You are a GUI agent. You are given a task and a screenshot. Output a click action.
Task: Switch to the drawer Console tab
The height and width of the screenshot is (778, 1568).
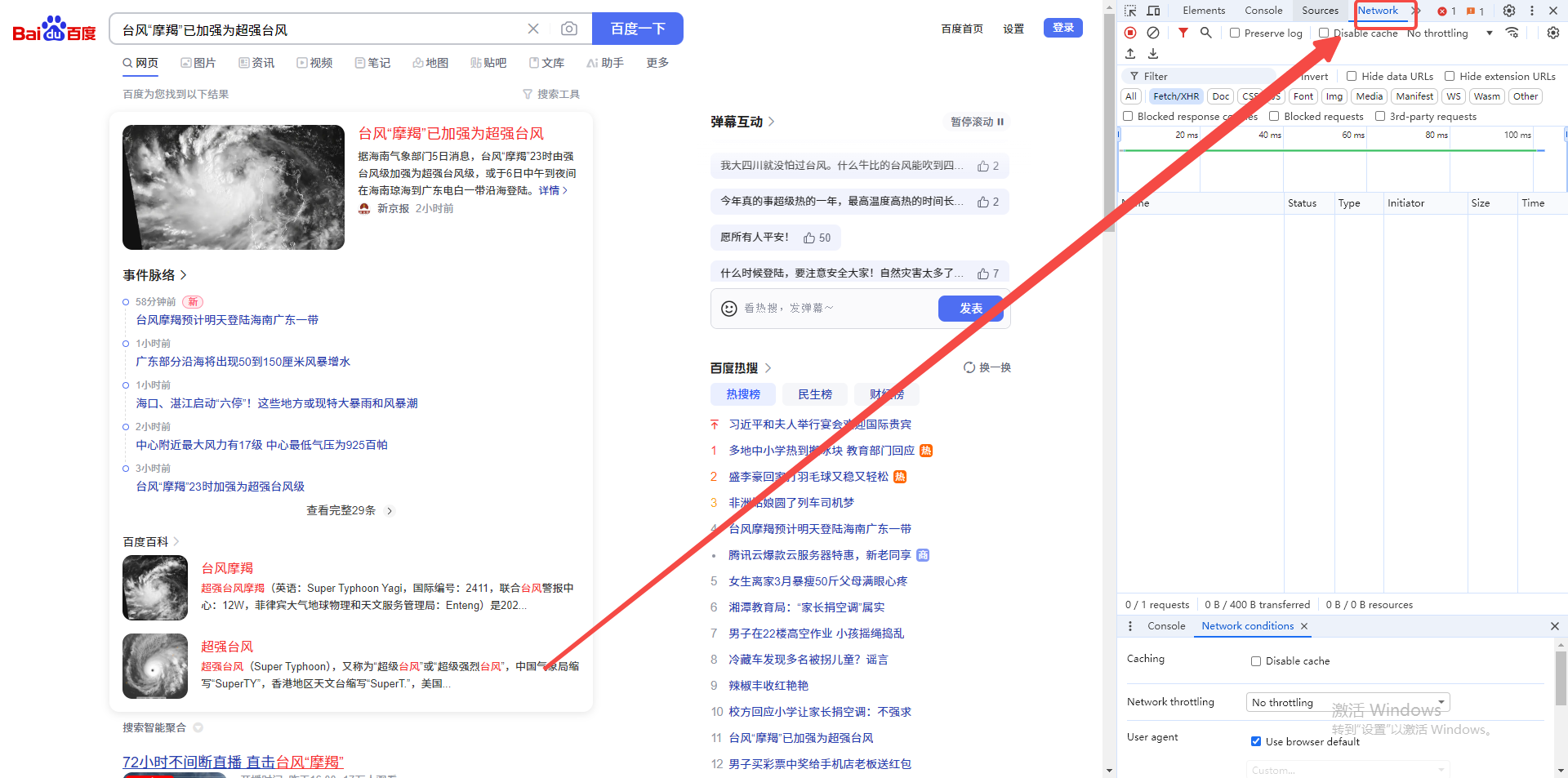(1166, 626)
